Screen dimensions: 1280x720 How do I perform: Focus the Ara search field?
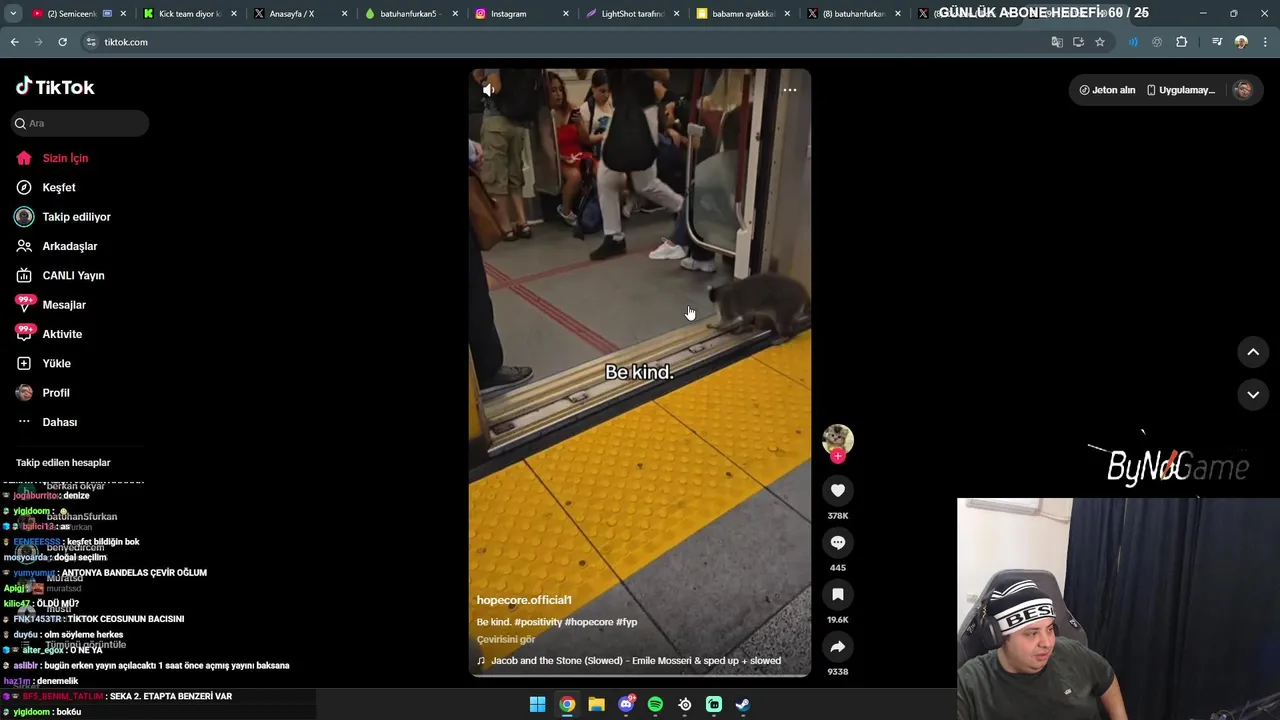80,123
